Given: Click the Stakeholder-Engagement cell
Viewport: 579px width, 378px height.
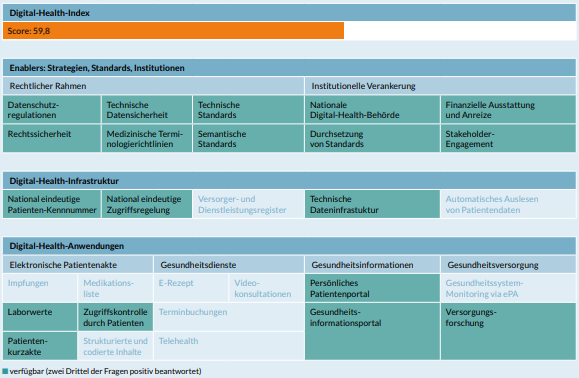Looking at the screenshot, I should [508, 138].
